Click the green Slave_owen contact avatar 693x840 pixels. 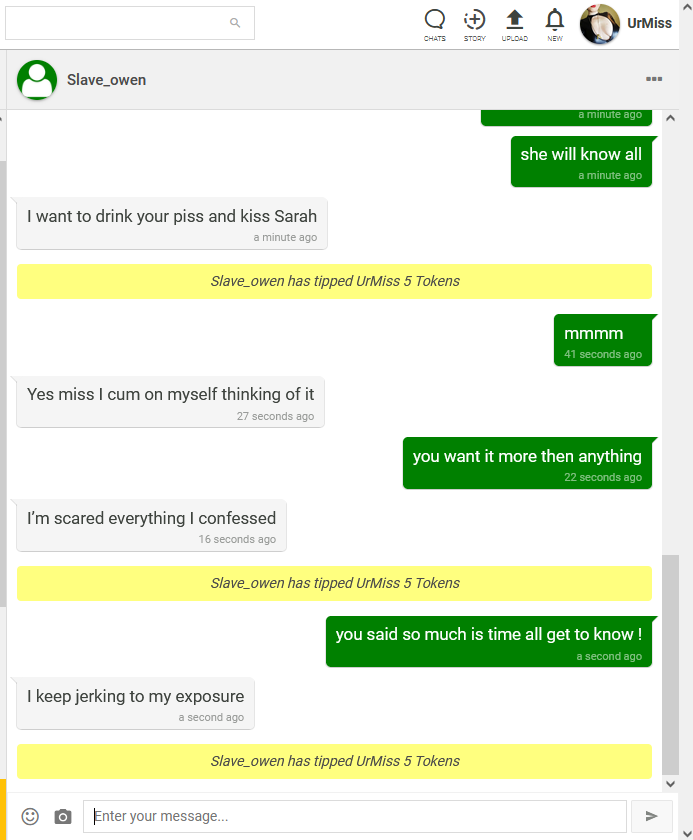pos(37,80)
